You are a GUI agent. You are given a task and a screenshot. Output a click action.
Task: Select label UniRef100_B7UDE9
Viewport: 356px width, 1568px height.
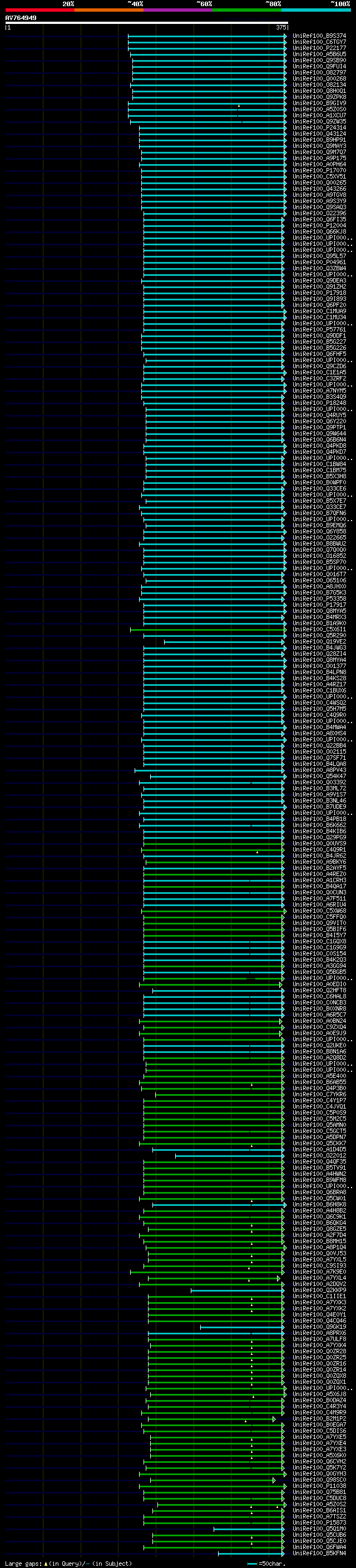click(319, 807)
